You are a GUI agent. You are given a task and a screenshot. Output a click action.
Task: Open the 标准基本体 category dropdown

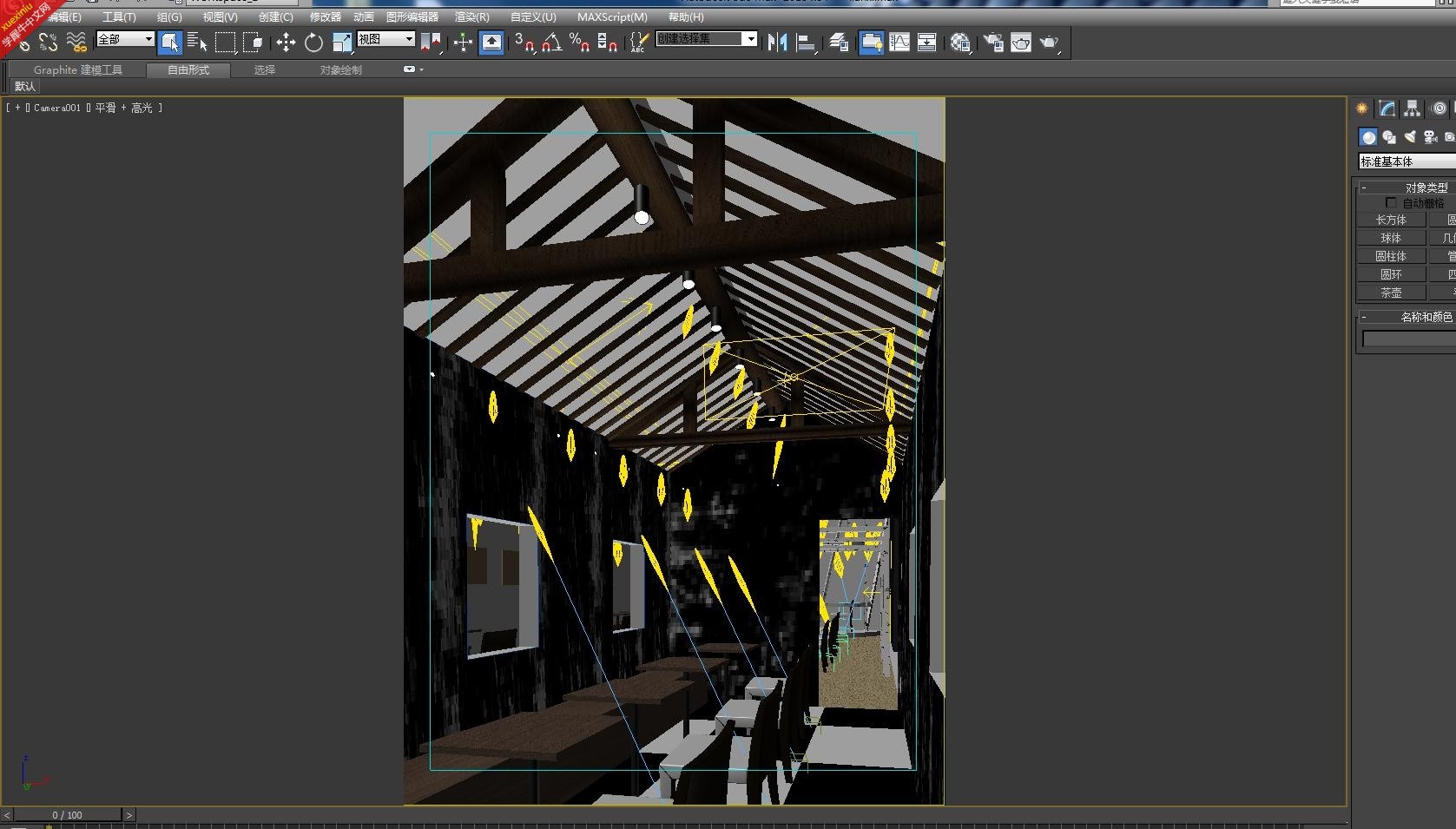pyautogui.click(x=1407, y=161)
